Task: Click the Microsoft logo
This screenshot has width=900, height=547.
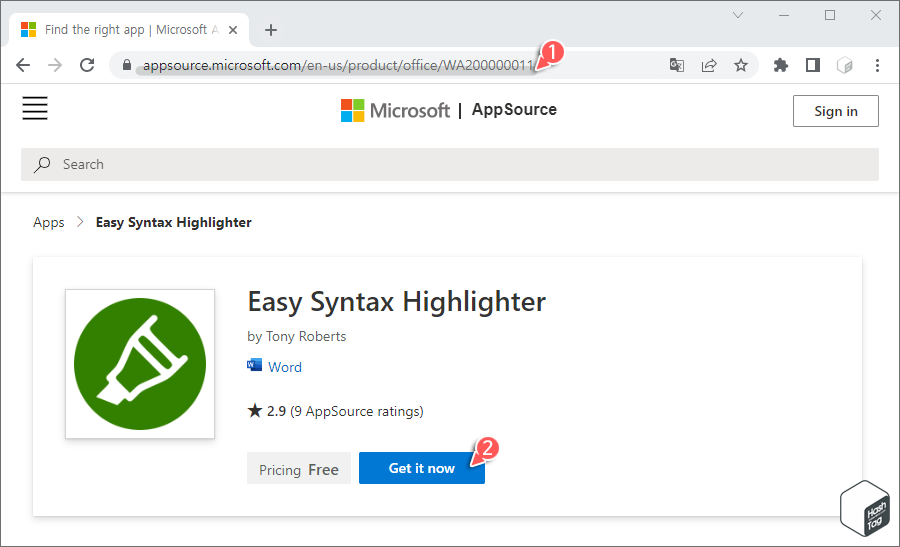Action: pyautogui.click(x=395, y=110)
